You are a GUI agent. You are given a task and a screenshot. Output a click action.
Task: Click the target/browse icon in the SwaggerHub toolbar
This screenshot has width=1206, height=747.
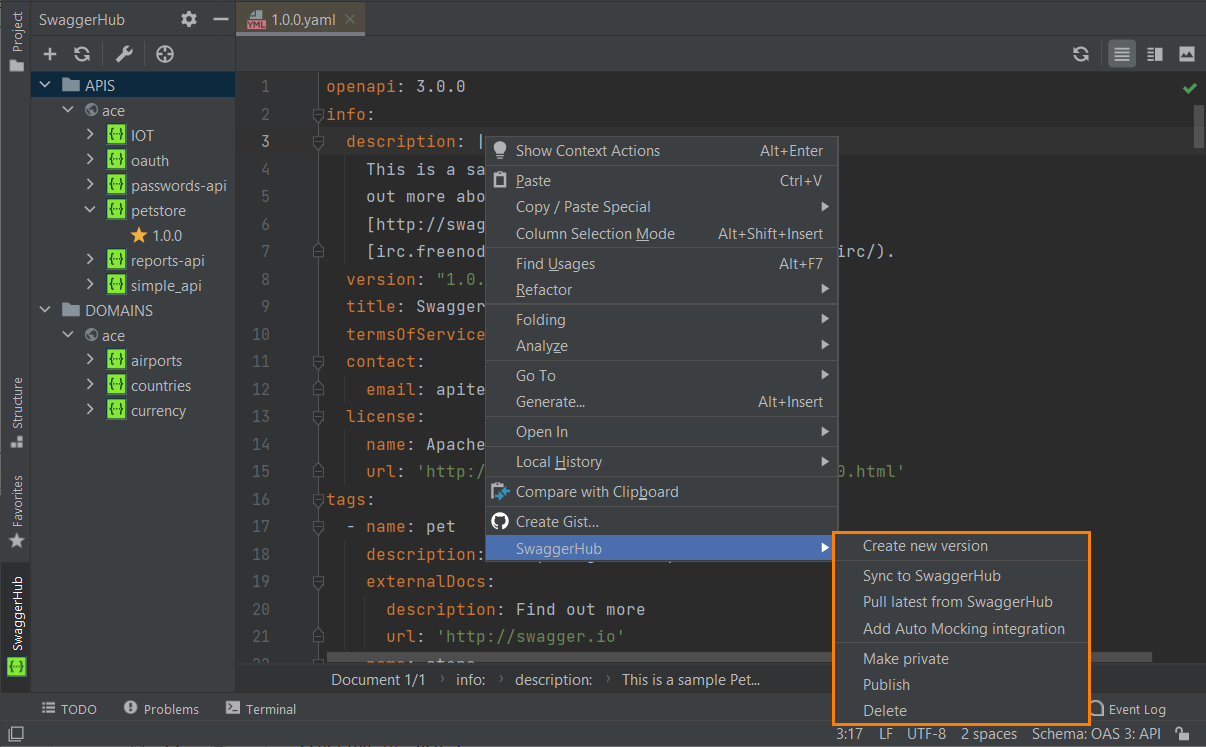click(x=165, y=54)
